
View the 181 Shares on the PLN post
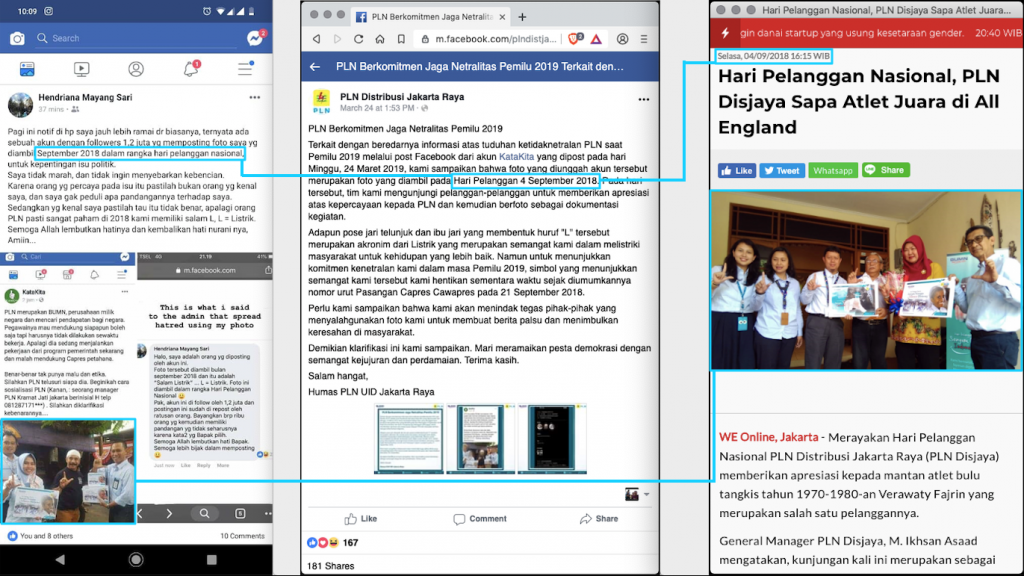[330, 566]
